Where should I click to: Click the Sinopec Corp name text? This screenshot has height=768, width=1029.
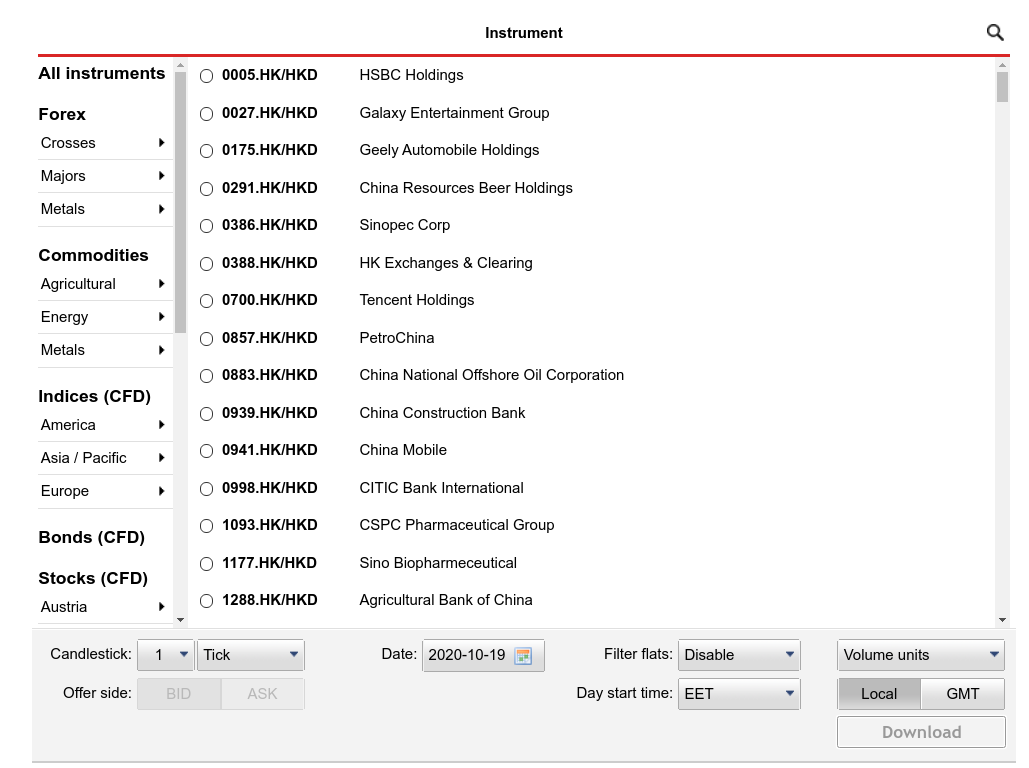click(x=405, y=225)
